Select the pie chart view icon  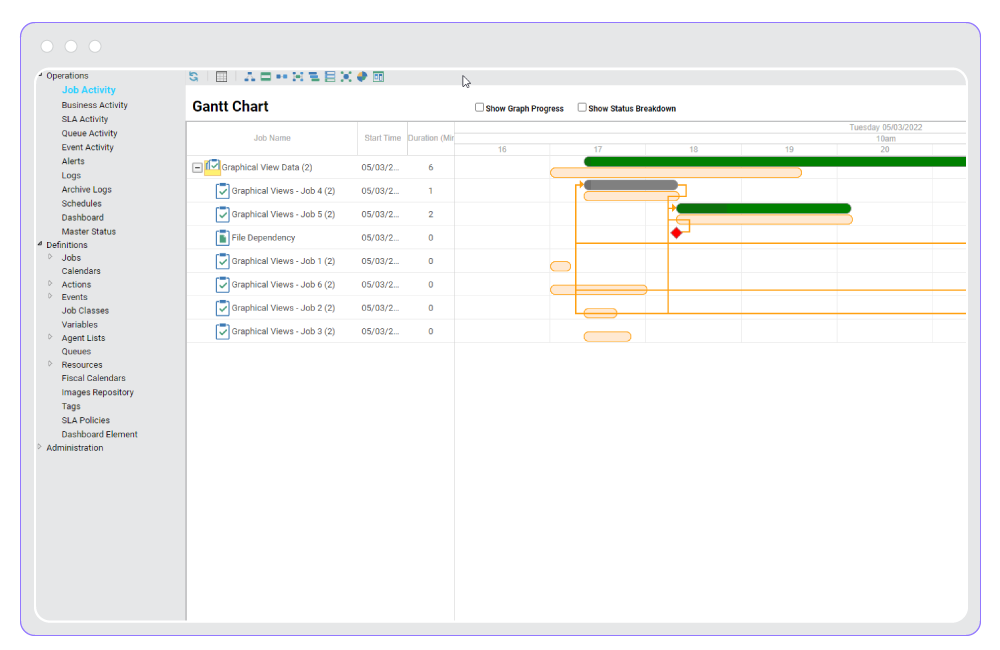pos(361,76)
